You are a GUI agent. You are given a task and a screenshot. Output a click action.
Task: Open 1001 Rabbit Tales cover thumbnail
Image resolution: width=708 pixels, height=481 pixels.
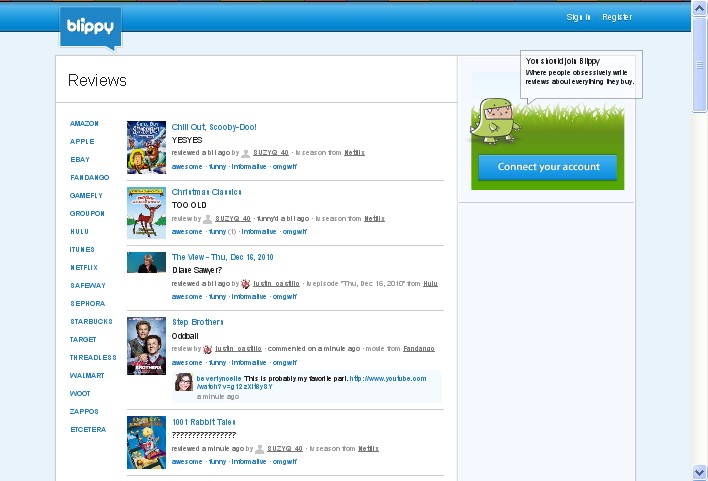pyautogui.click(x=146, y=443)
